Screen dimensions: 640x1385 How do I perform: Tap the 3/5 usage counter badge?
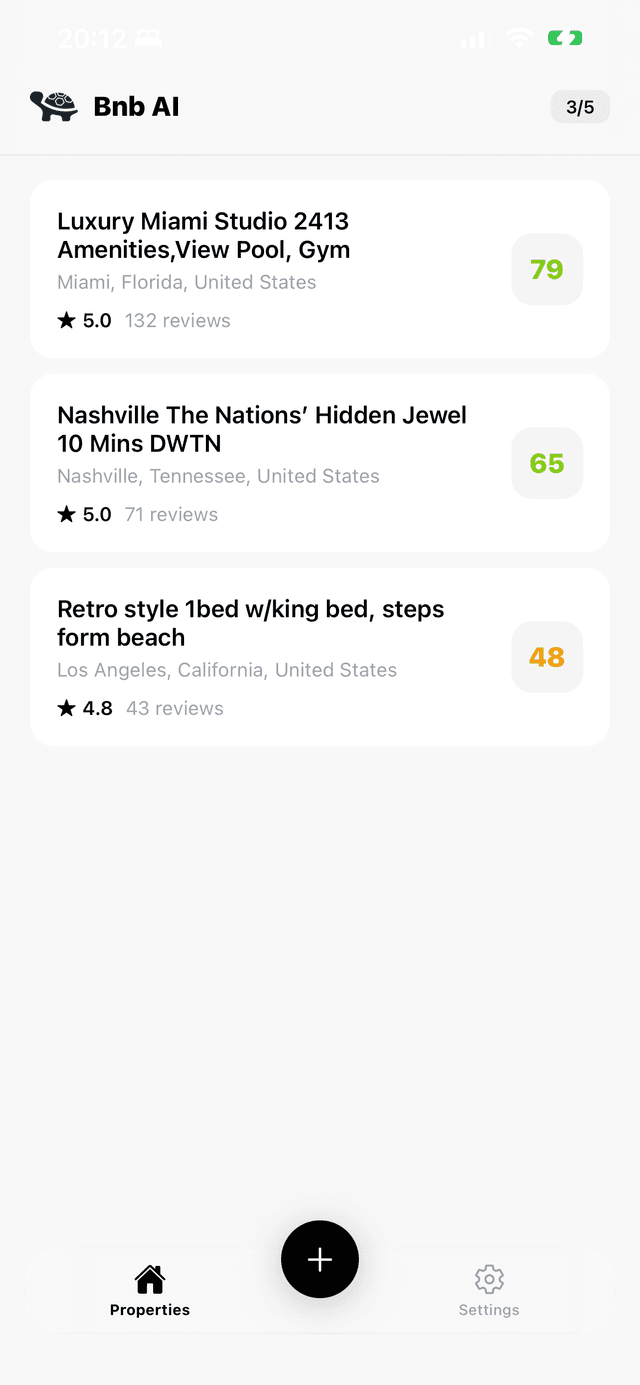(580, 106)
